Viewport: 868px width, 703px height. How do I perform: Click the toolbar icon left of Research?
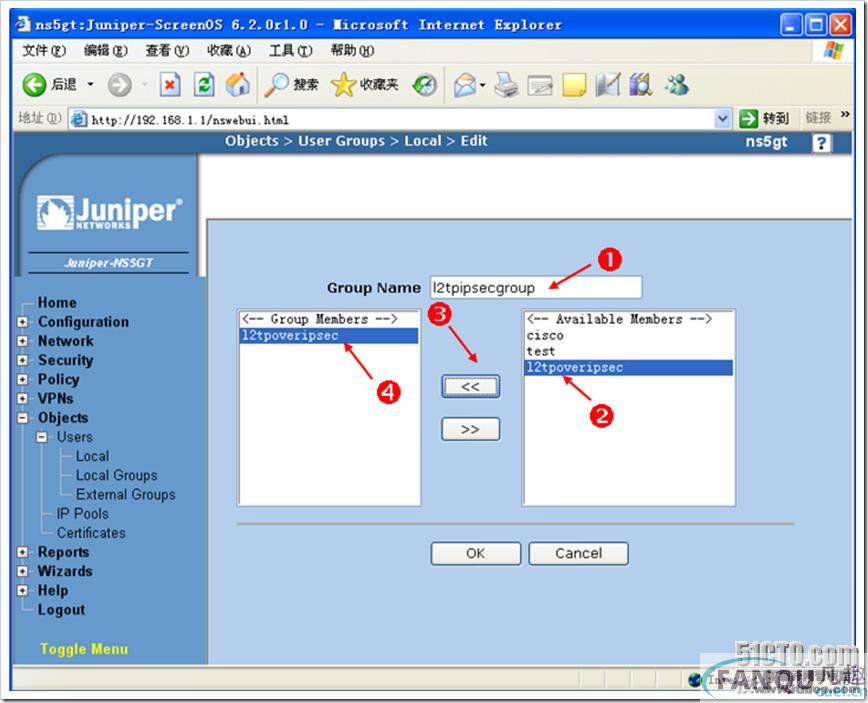[608, 85]
